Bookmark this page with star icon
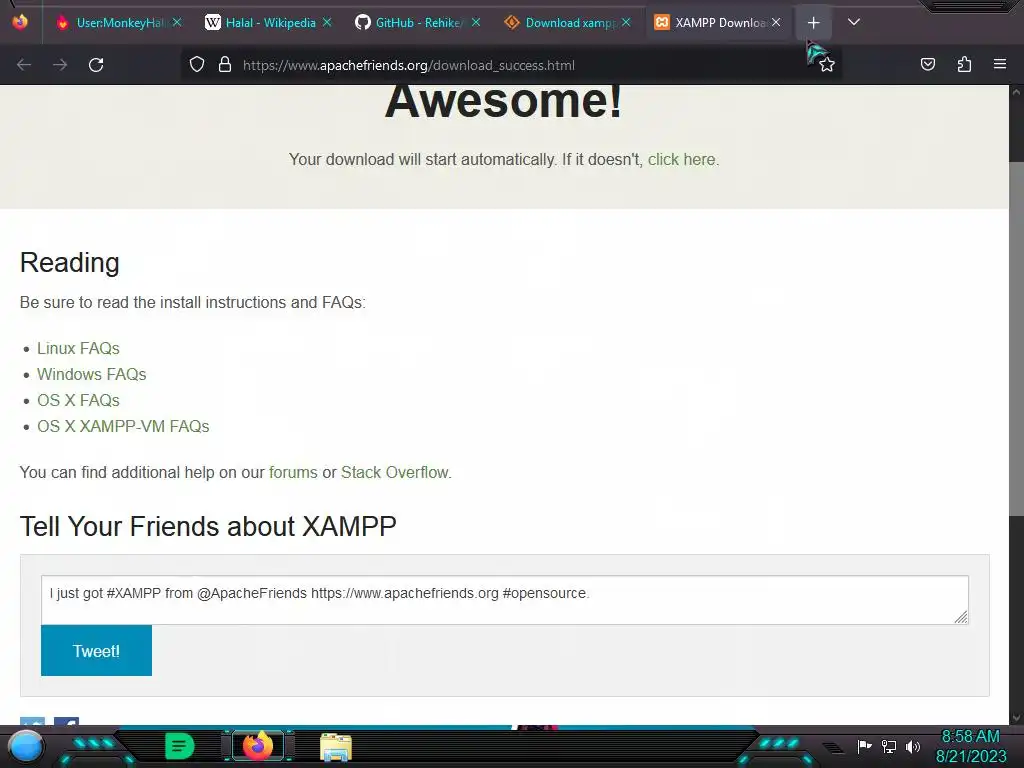 click(x=827, y=65)
